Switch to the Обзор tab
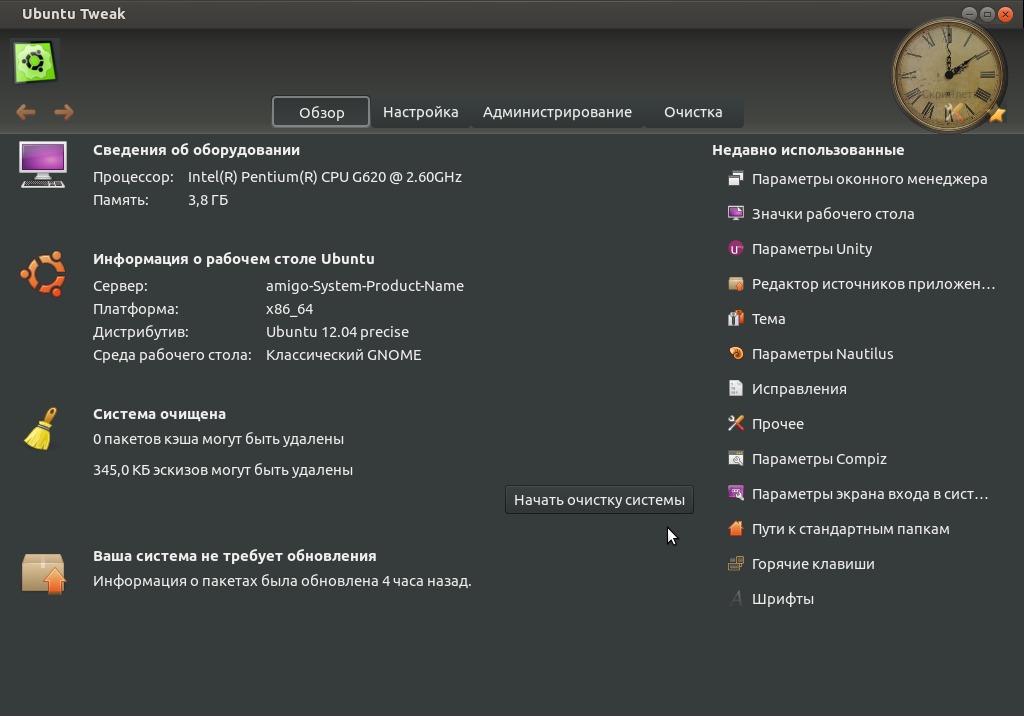This screenshot has height=716, width=1024. click(x=321, y=112)
